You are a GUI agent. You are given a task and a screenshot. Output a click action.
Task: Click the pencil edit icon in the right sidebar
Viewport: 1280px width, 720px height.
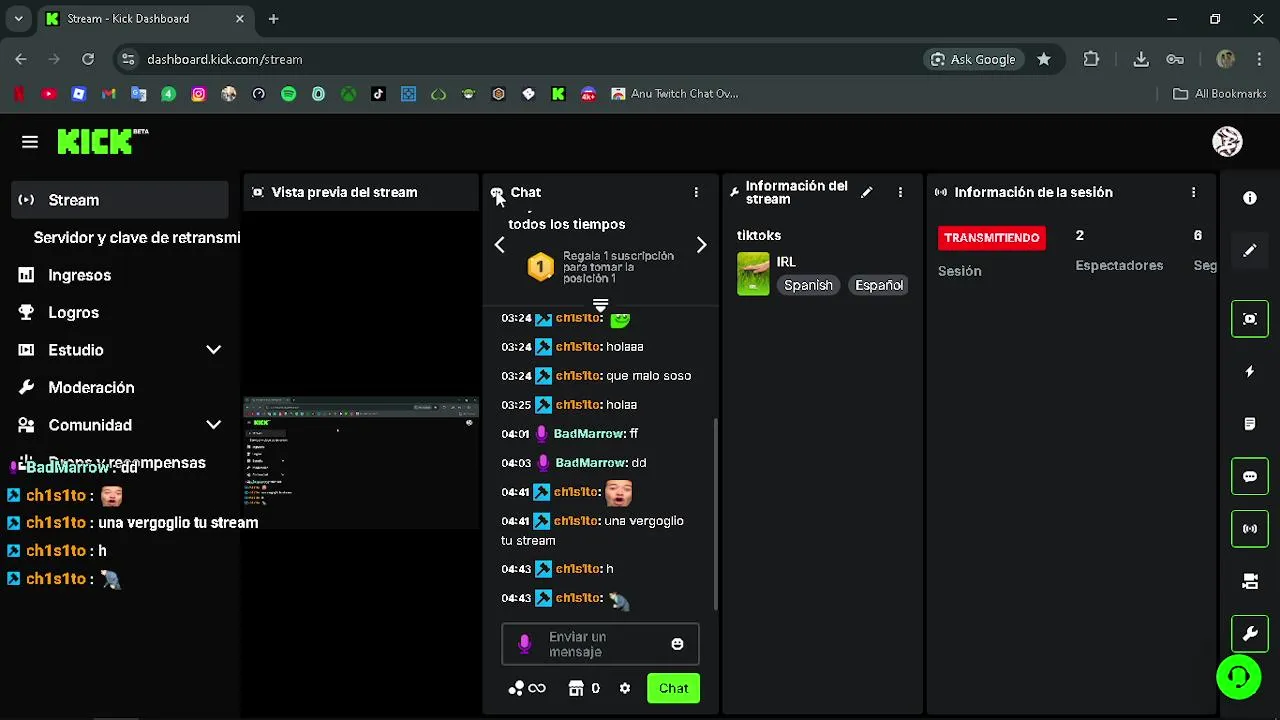(x=1250, y=251)
